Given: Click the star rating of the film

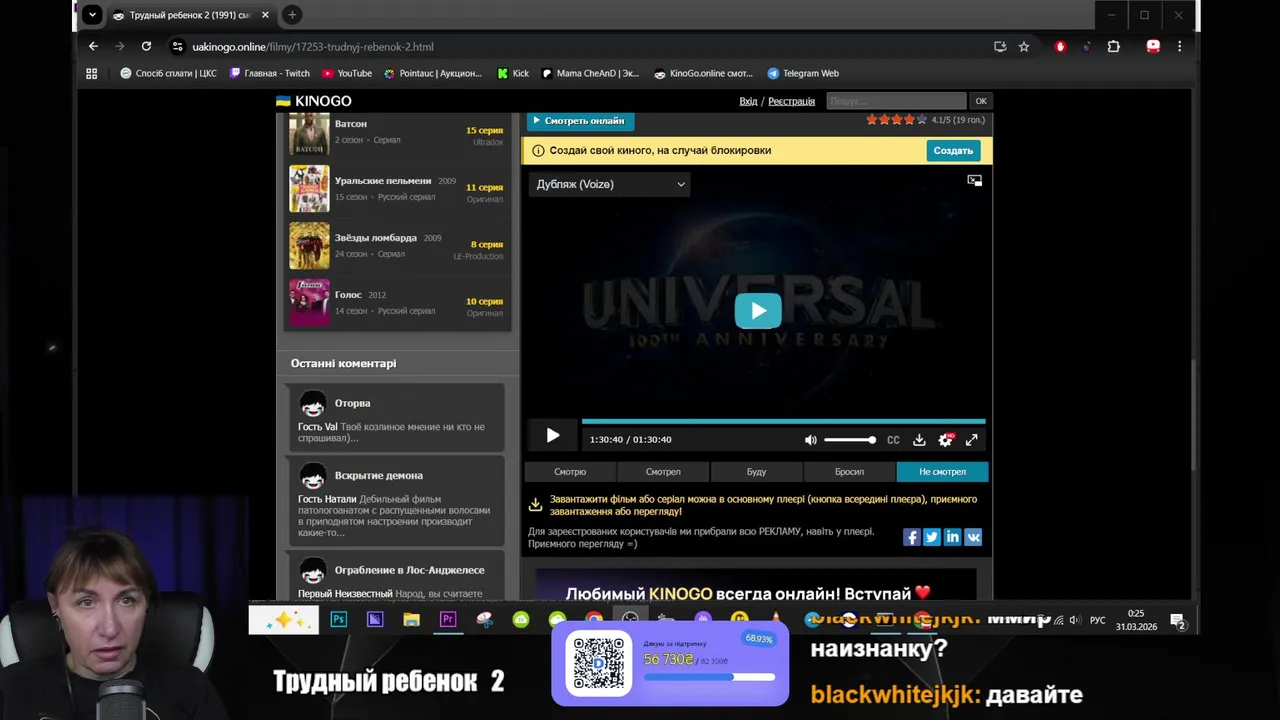Looking at the screenshot, I should [x=896, y=120].
